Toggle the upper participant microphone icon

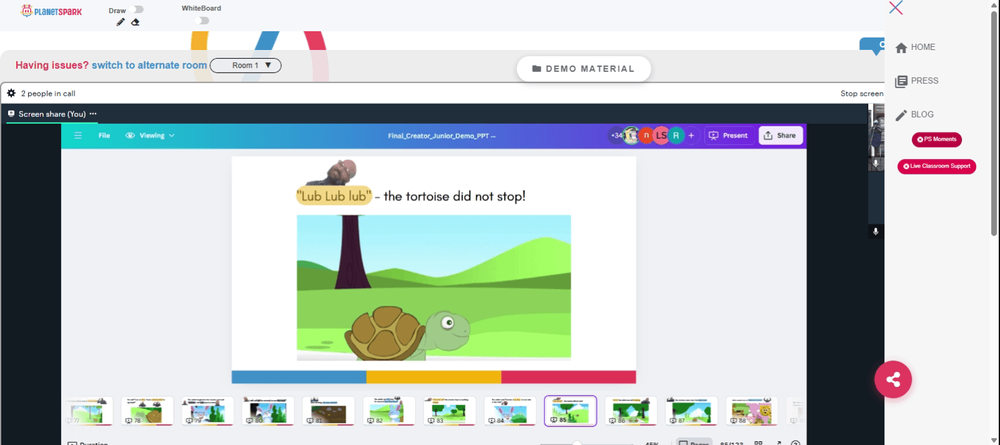coord(876,163)
